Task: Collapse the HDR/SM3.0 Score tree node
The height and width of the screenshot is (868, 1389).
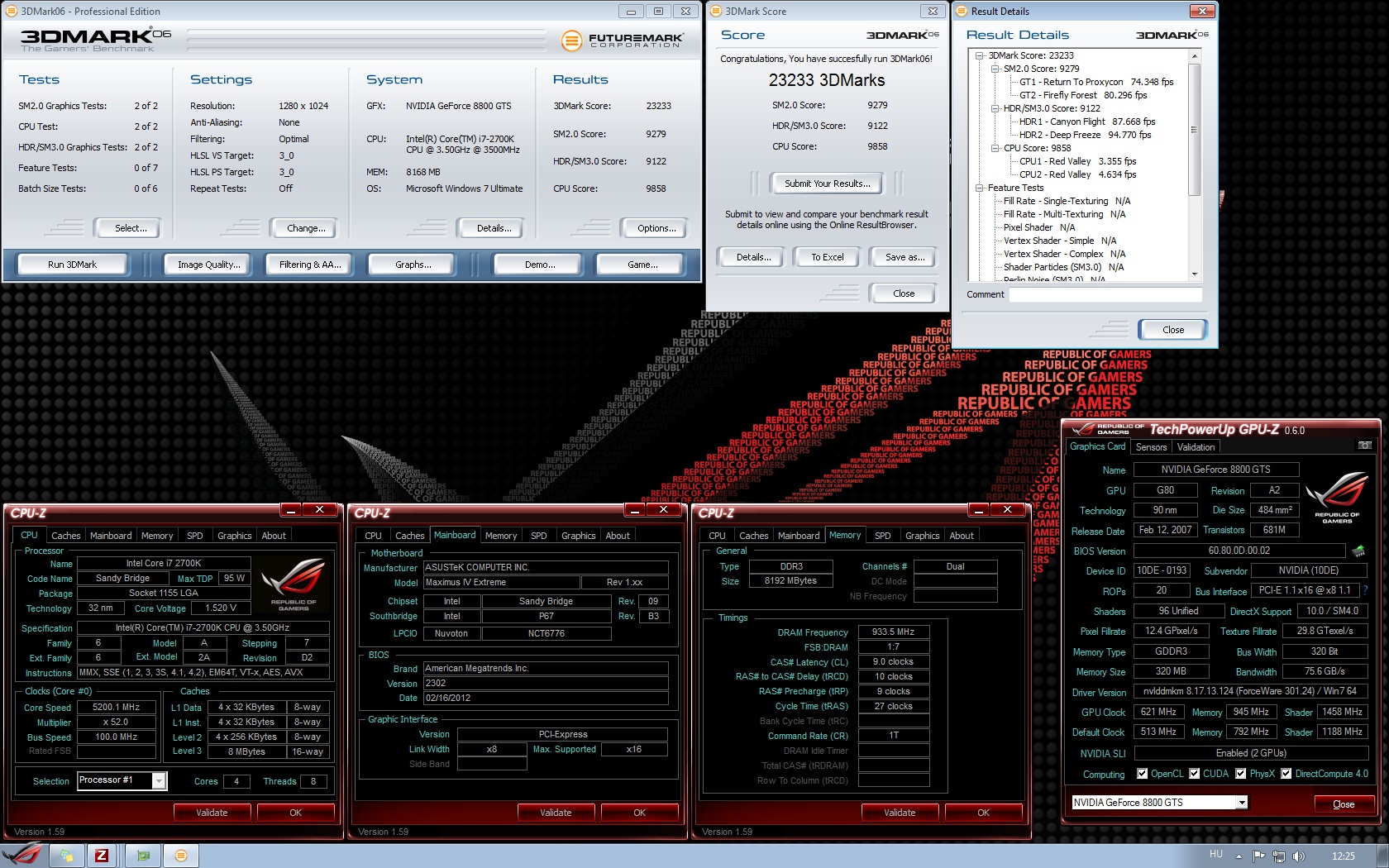Action: 995,109
